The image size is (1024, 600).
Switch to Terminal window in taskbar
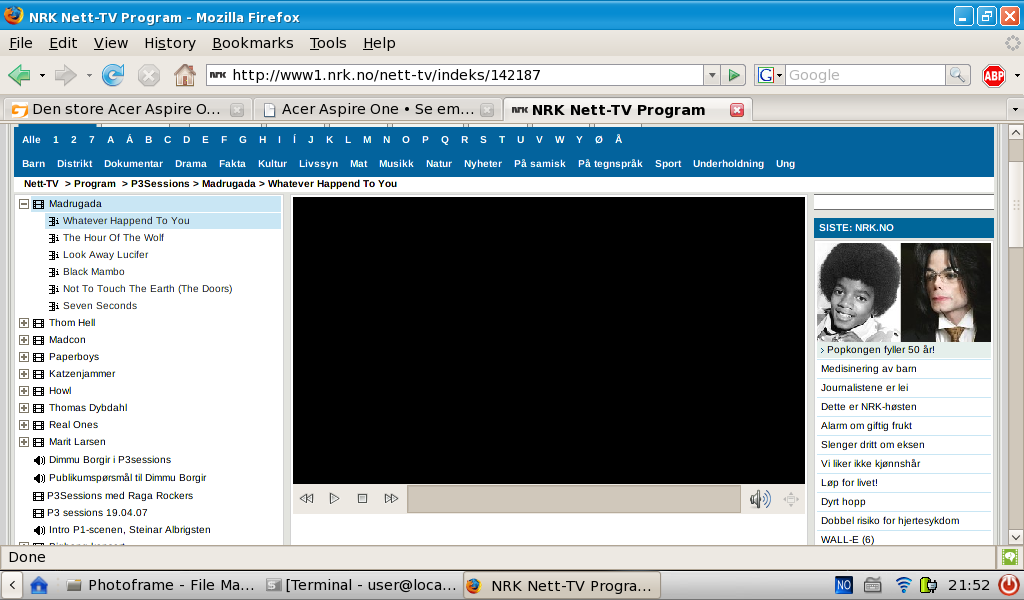pos(362,585)
